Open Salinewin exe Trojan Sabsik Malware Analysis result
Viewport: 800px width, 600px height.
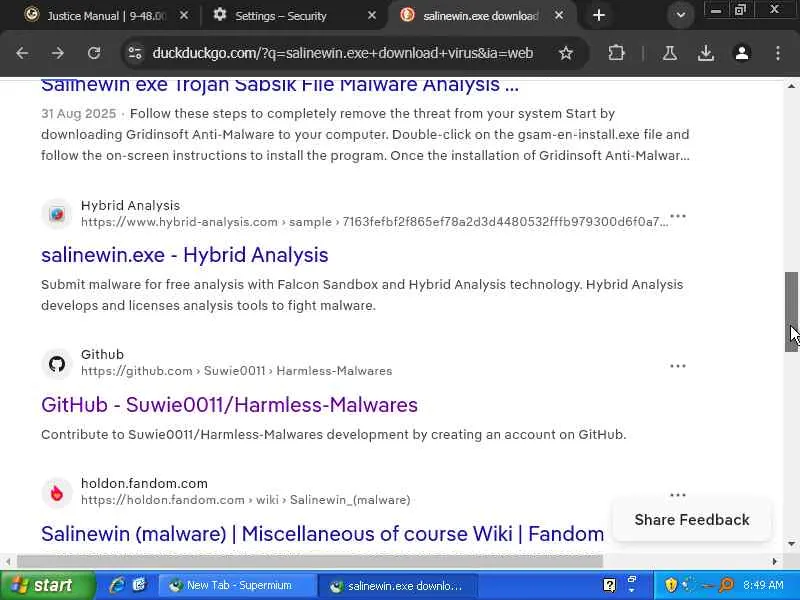(x=280, y=85)
